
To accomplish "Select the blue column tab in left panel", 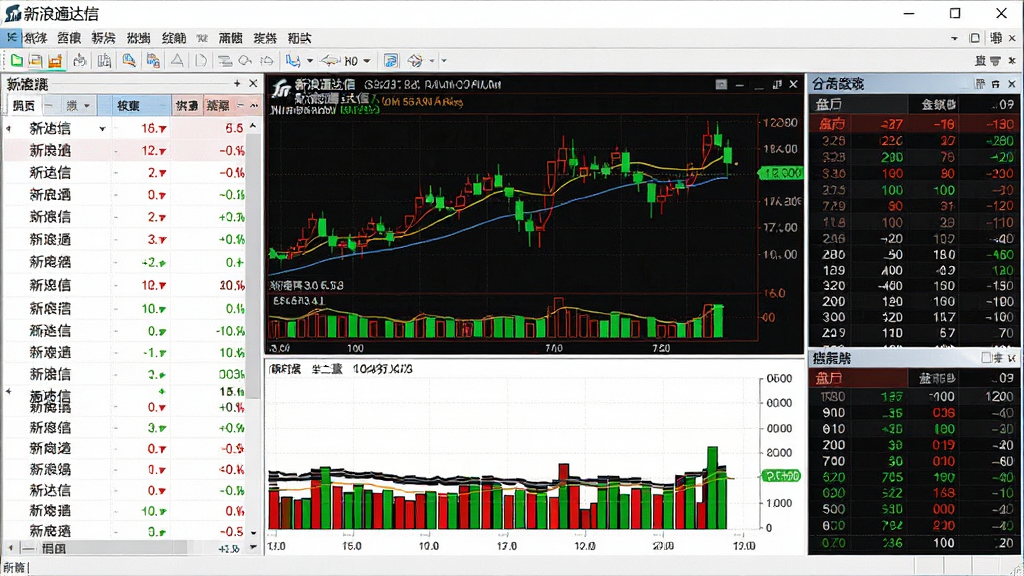I will coord(140,105).
